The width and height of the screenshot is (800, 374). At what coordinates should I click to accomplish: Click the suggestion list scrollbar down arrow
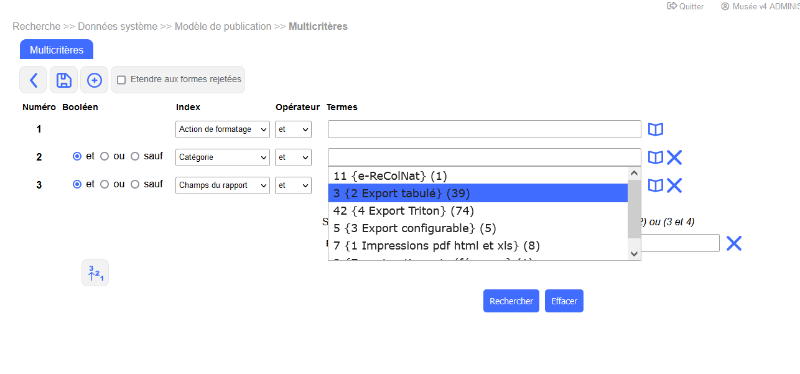(634, 253)
